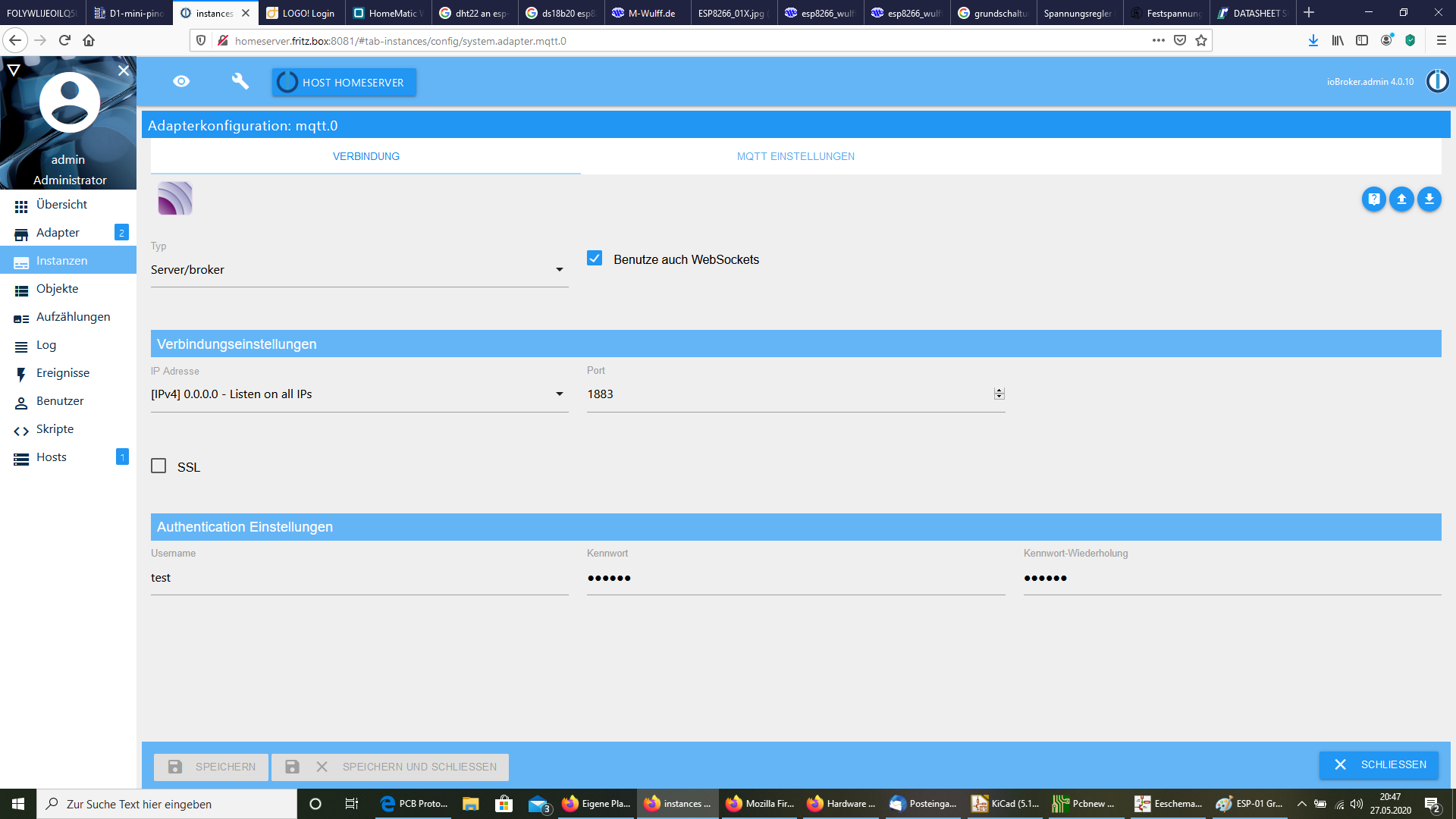Close the sidebar with the X icon

point(124,70)
